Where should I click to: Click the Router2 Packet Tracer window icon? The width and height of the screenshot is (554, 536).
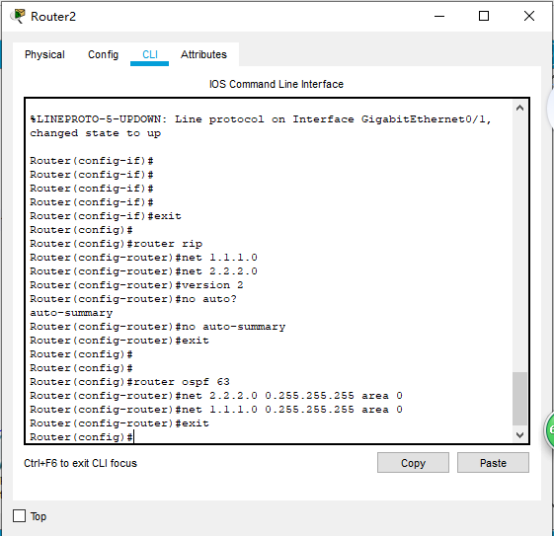[x=18, y=16]
